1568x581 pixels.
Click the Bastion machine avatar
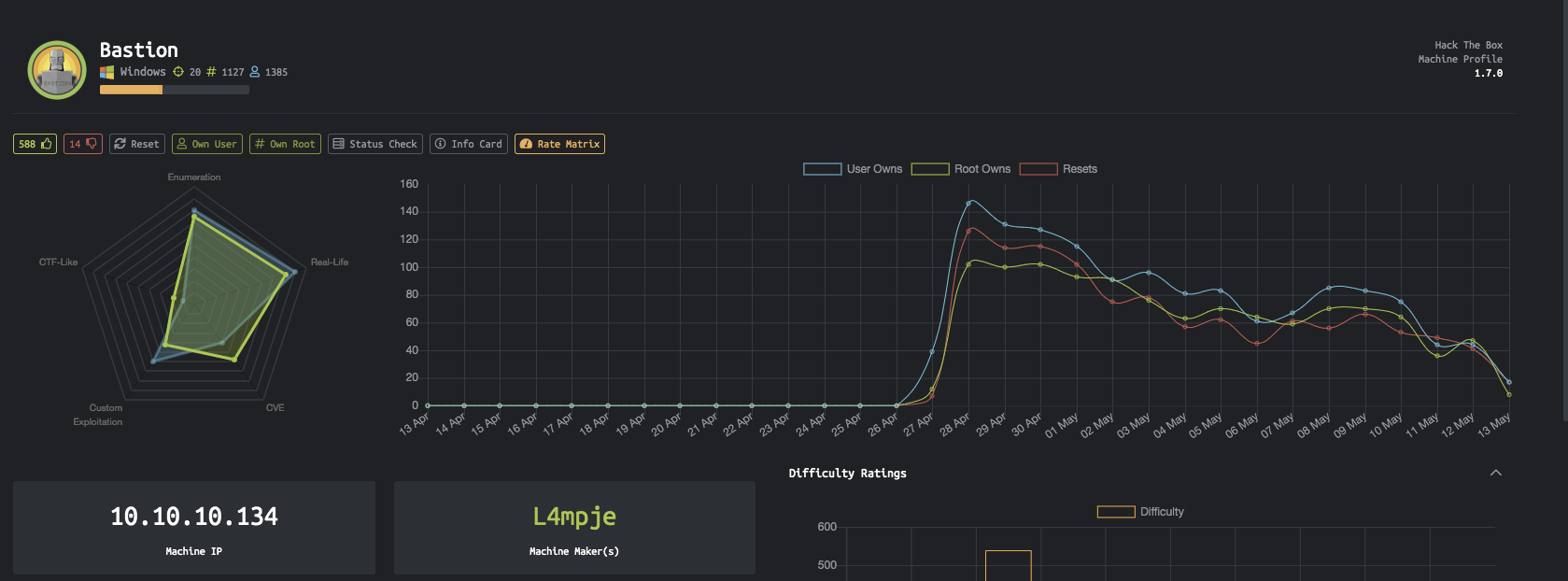click(x=57, y=70)
